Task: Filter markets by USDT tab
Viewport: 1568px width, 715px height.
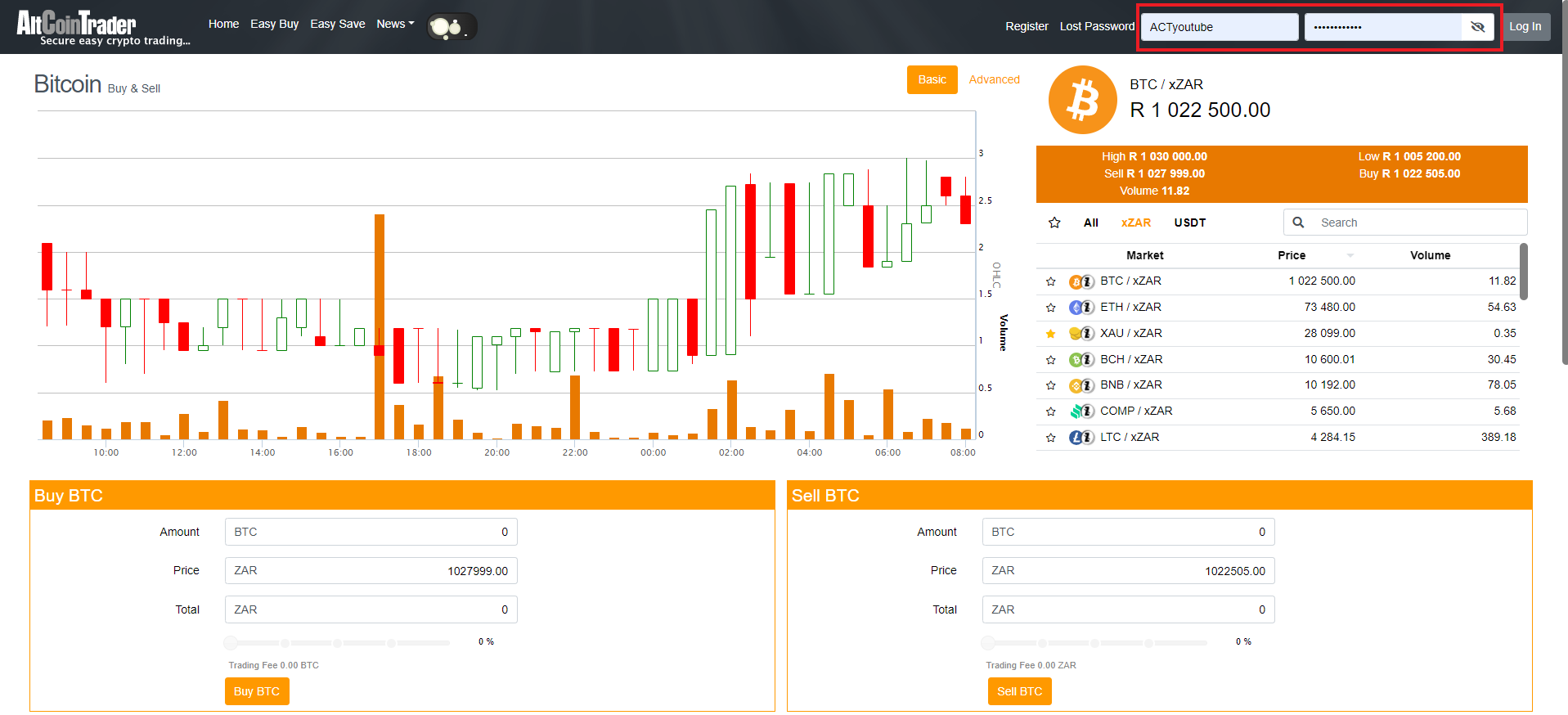Action: (1189, 223)
